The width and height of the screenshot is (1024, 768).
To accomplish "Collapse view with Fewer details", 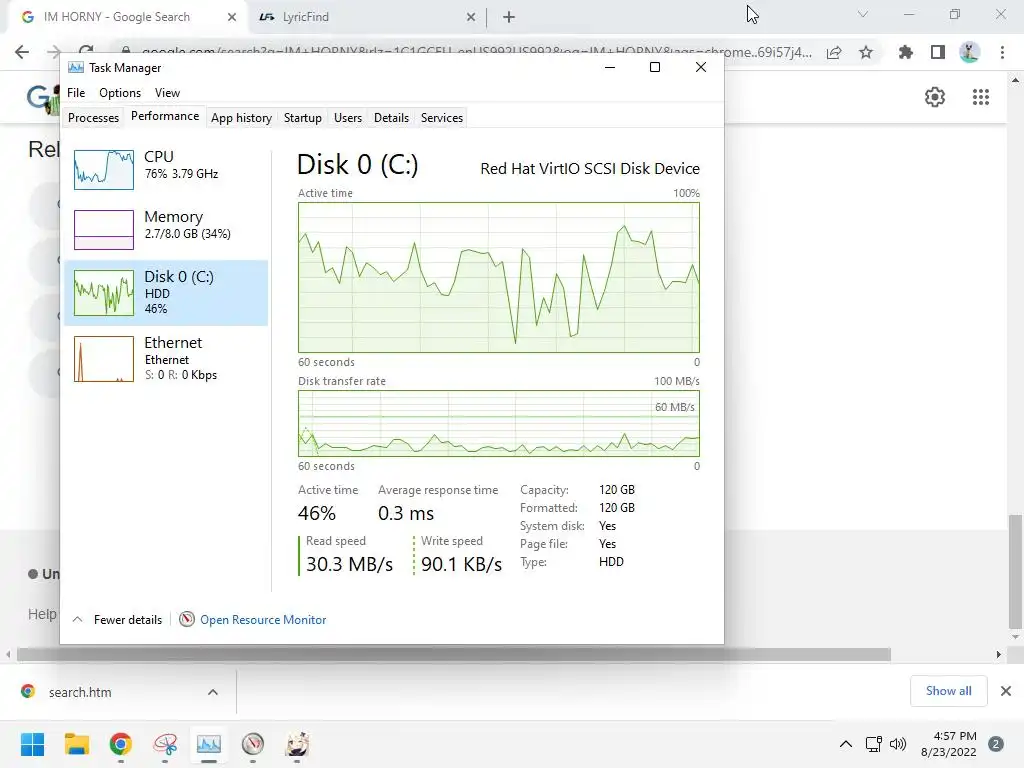I will coord(118,620).
